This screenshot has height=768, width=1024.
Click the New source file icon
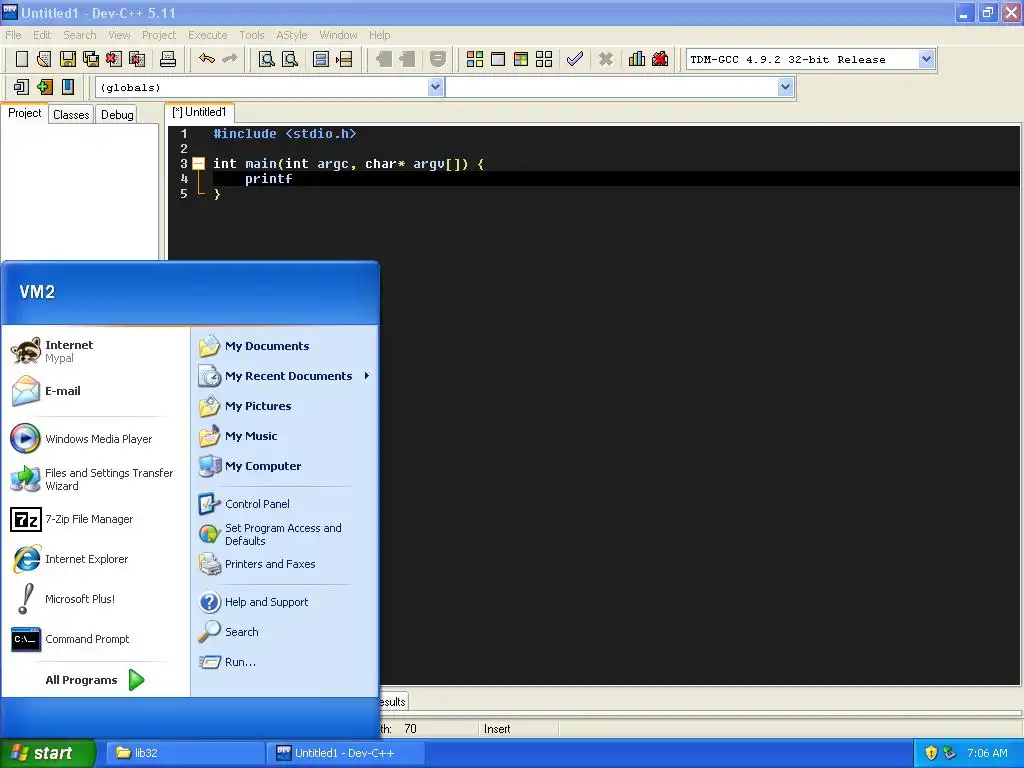click(x=22, y=59)
